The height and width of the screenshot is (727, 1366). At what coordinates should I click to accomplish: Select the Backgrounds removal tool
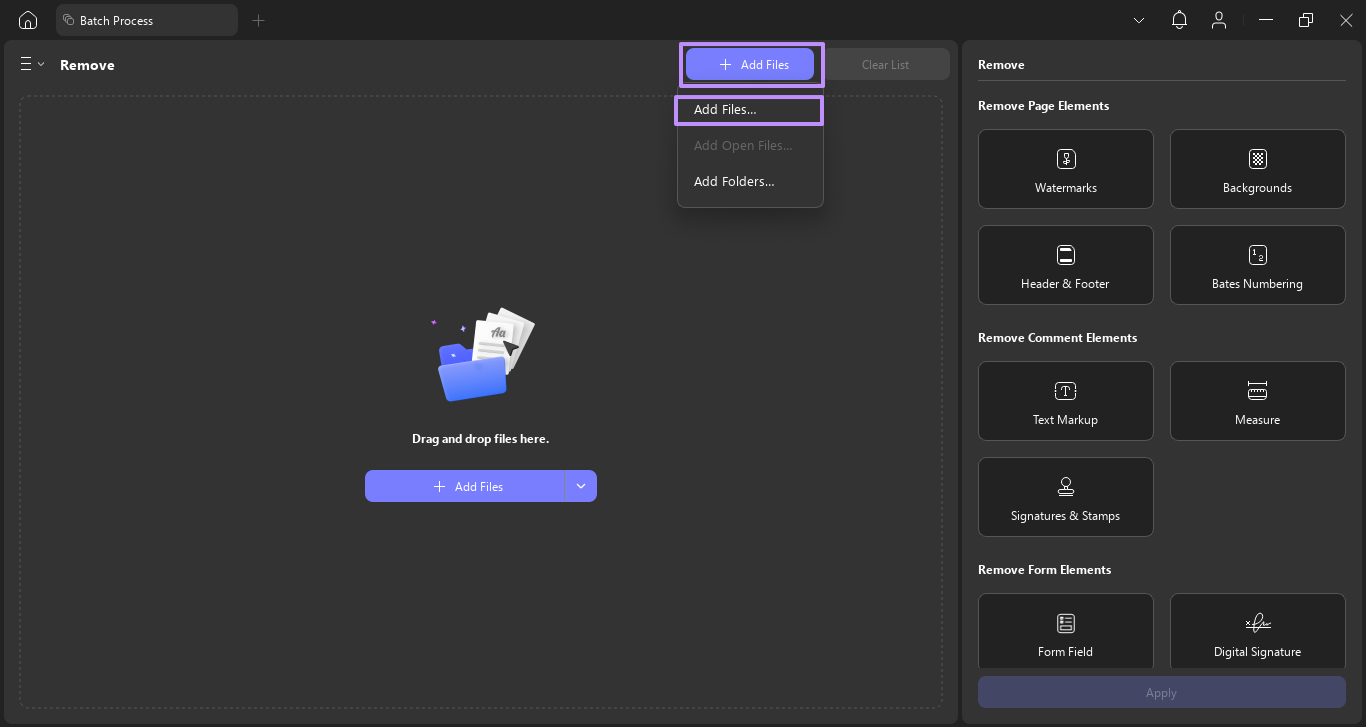(x=1257, y=168)
